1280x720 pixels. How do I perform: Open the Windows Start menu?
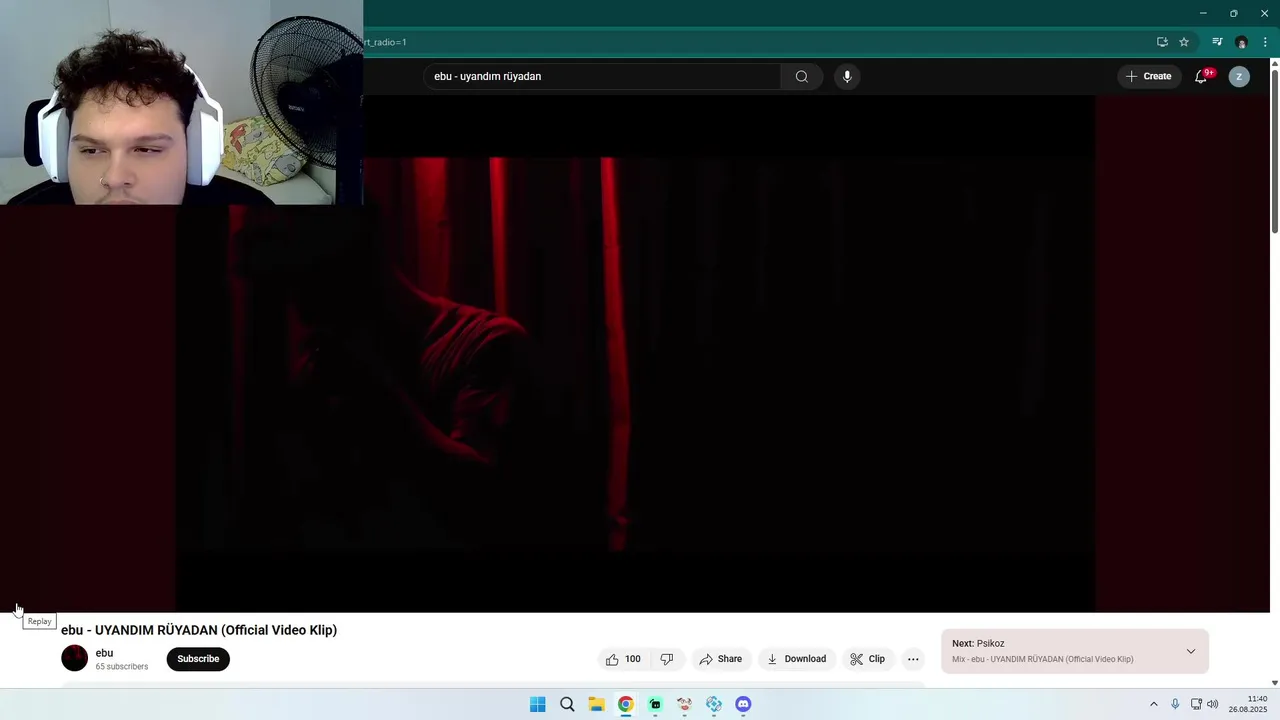pos(537,704)
